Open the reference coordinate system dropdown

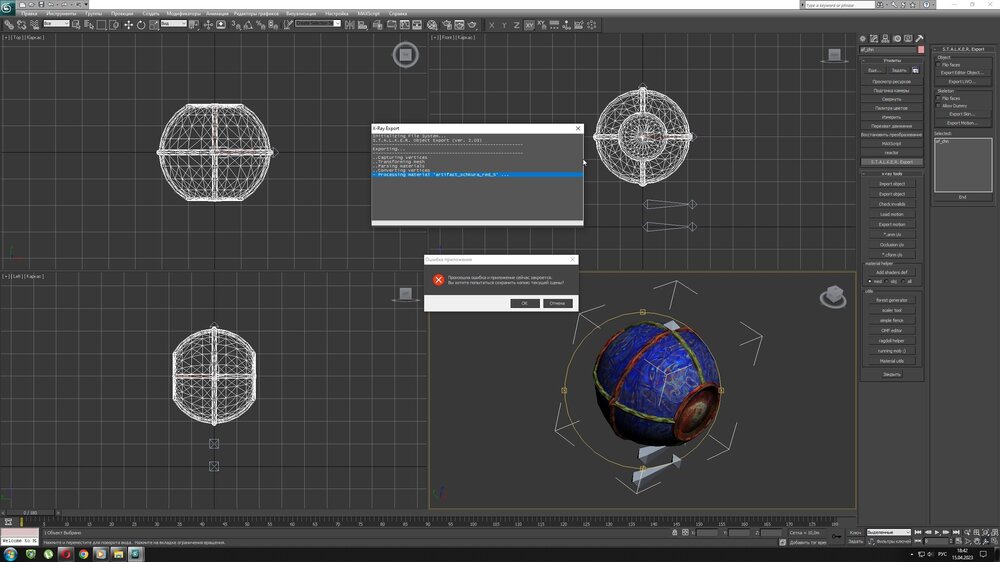[174, 24]
